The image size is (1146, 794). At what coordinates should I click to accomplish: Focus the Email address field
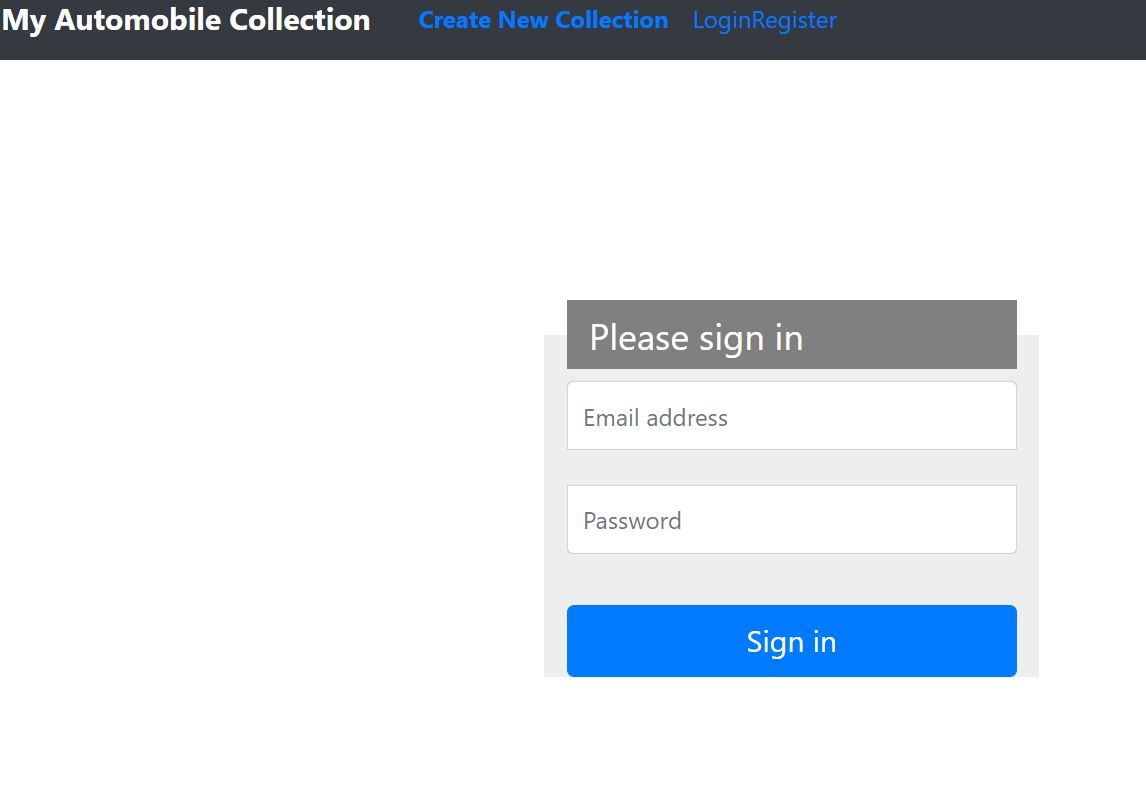pyautogui.click(x=791, y=416)
